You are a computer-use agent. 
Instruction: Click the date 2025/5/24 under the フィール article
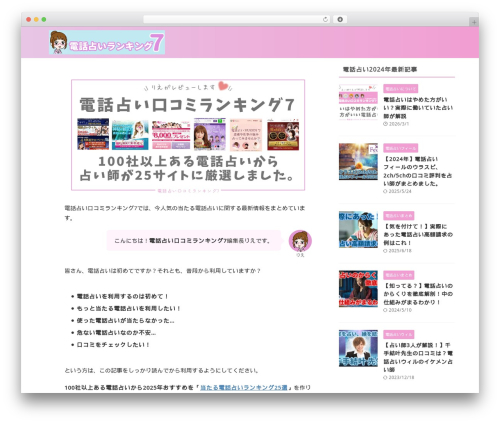click(x=397, y=191)
